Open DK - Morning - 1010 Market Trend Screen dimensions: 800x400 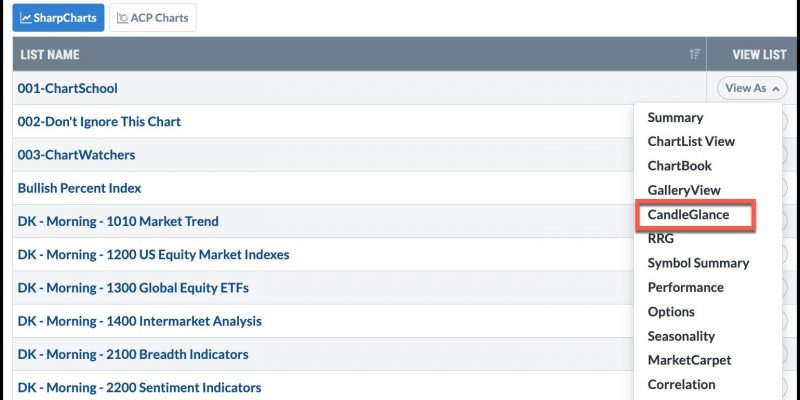118,221
